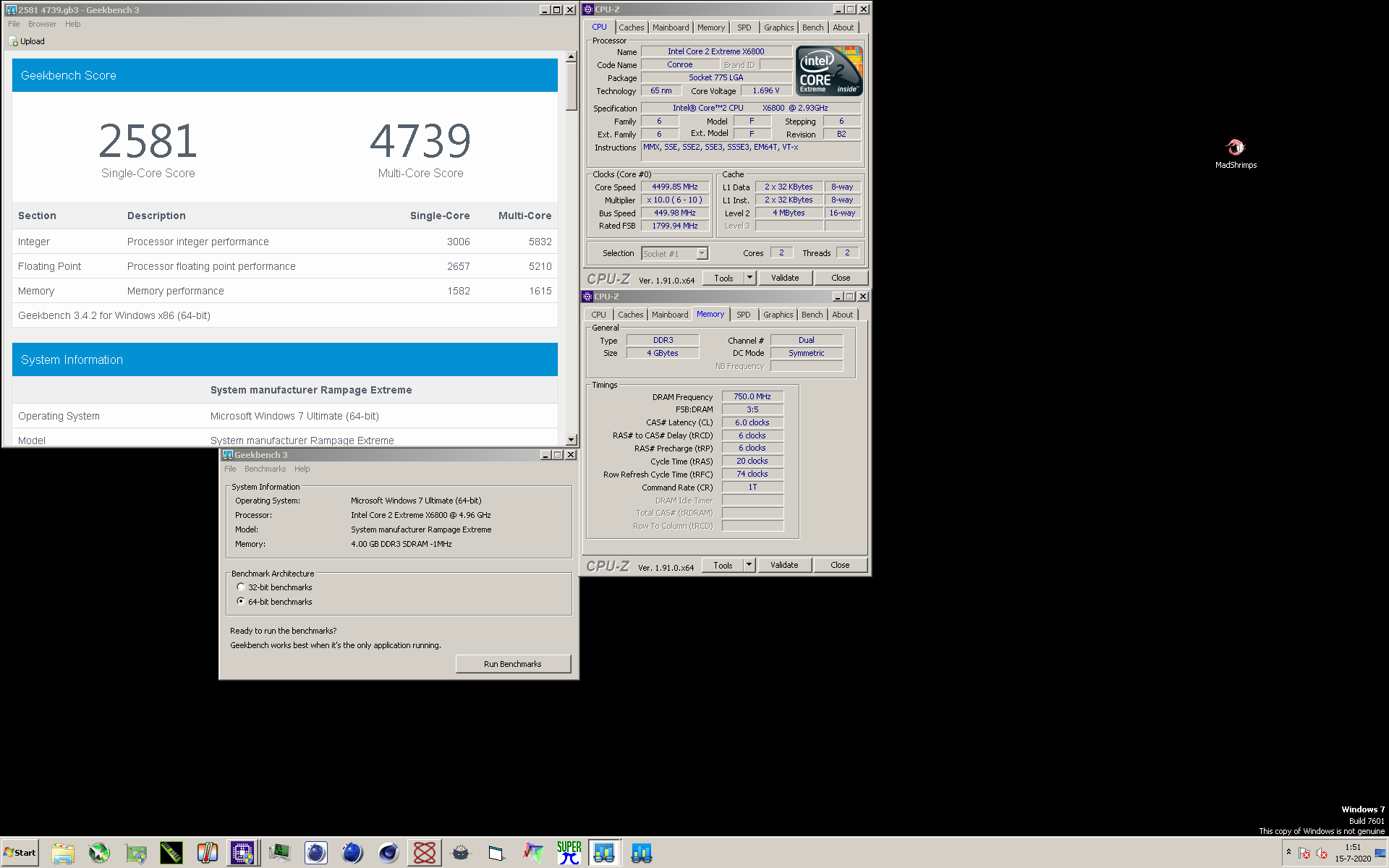The width and height of the screenshot is (1389, 868).
Task: Click the last Geekbench glasses taskbar icon
Action: click(642, 854)
